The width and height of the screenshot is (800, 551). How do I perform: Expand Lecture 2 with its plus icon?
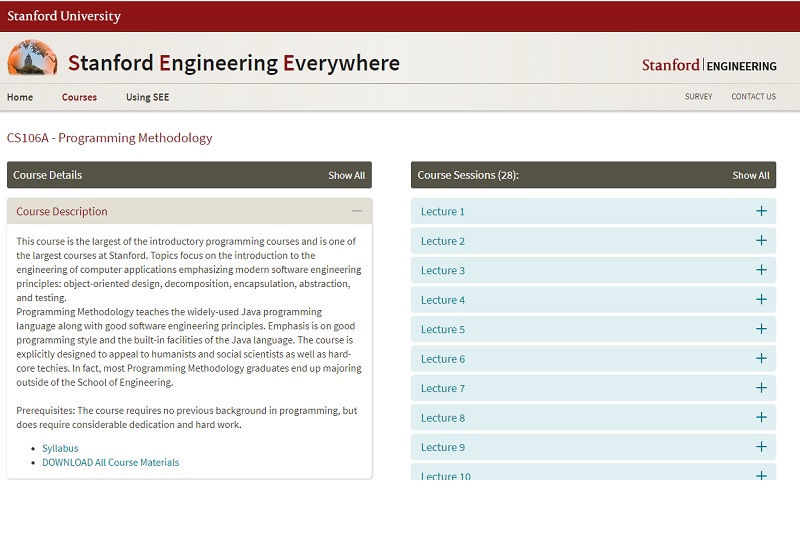(761, 241)
